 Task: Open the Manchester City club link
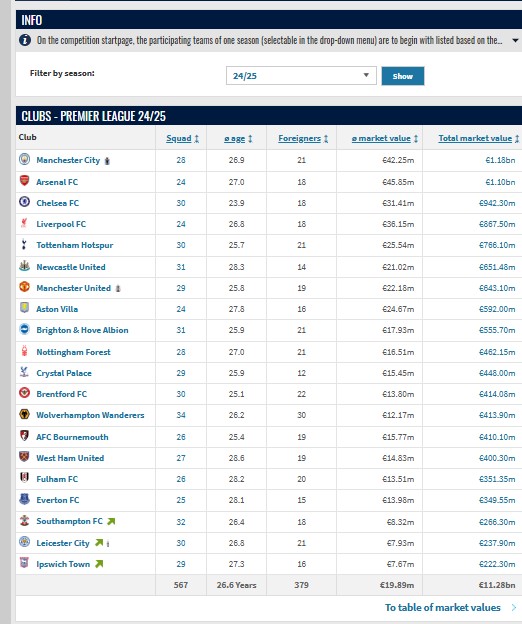tap(68, 160)
